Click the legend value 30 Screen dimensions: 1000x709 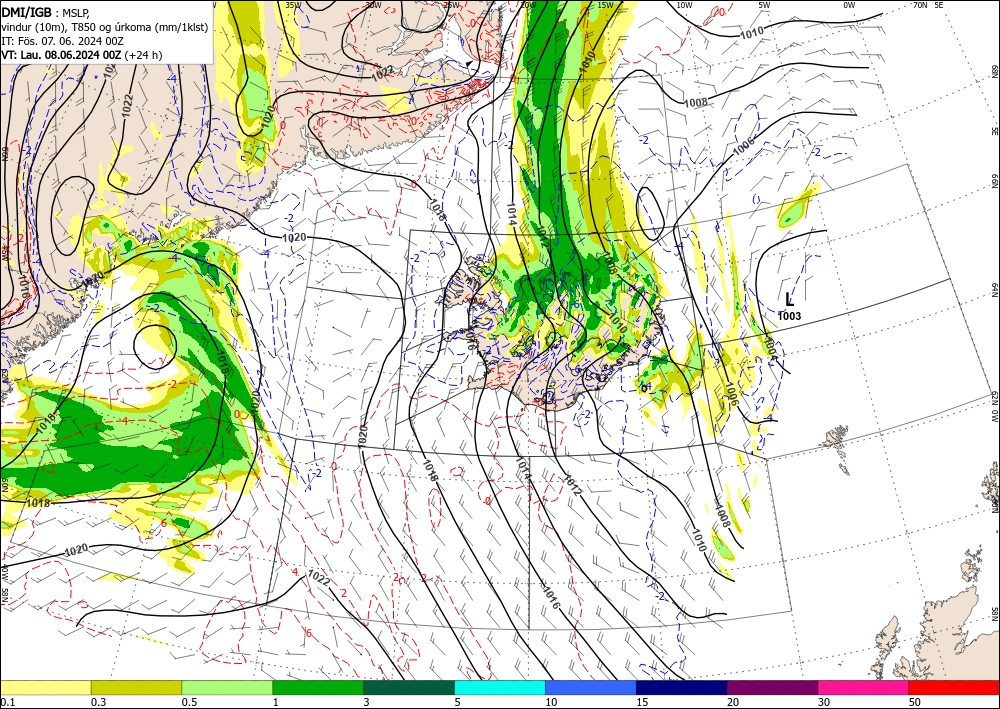tap(824, 702)
